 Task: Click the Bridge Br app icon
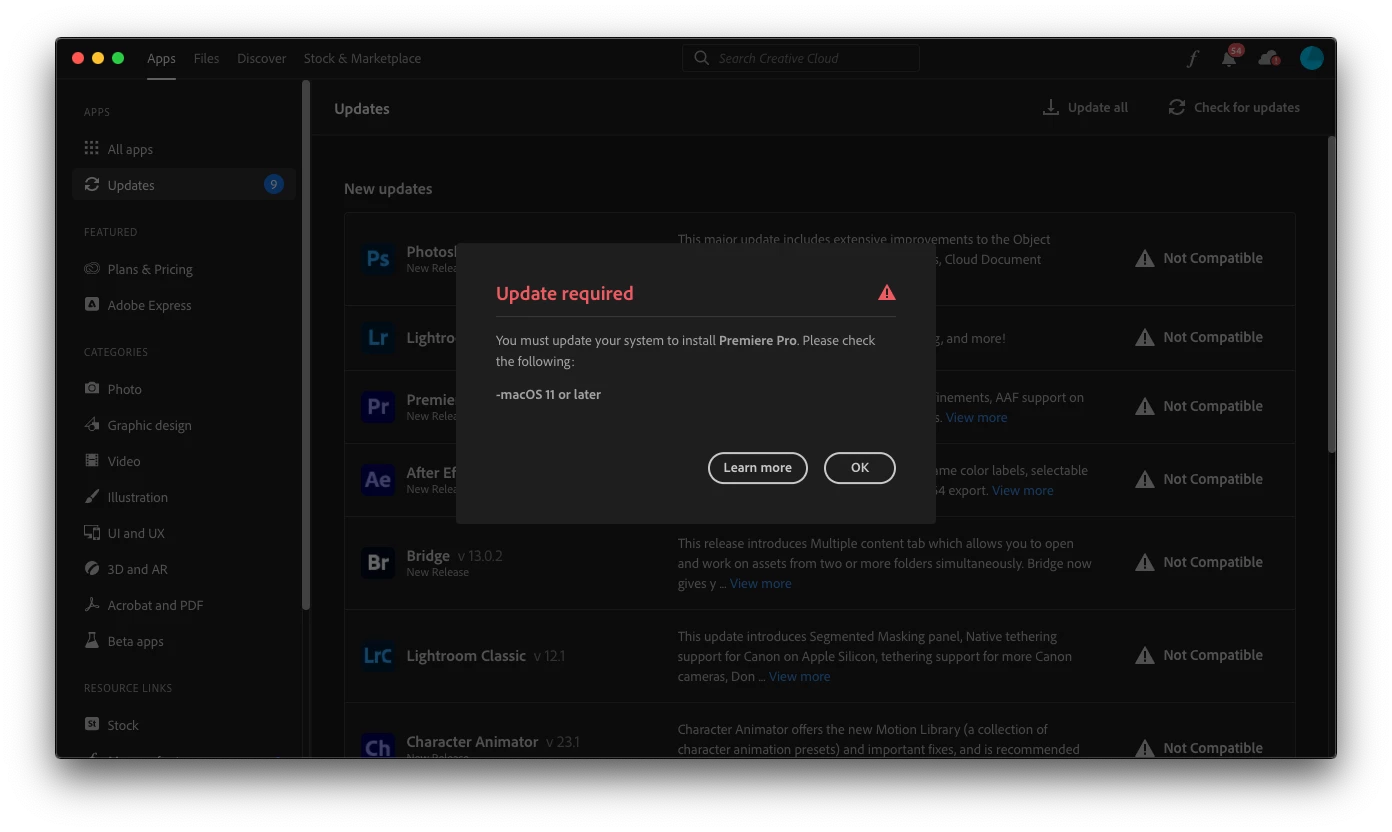tap(378, 563)
